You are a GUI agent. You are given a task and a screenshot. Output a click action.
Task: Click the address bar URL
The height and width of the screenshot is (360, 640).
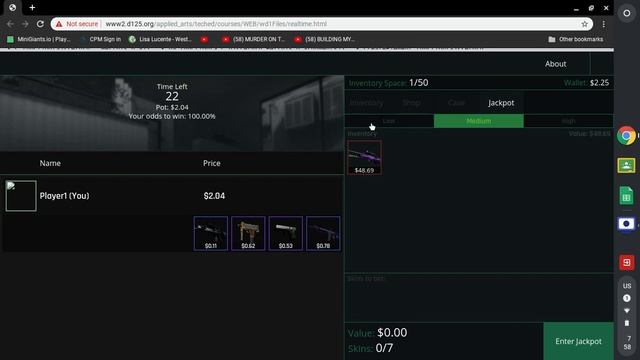216,24
